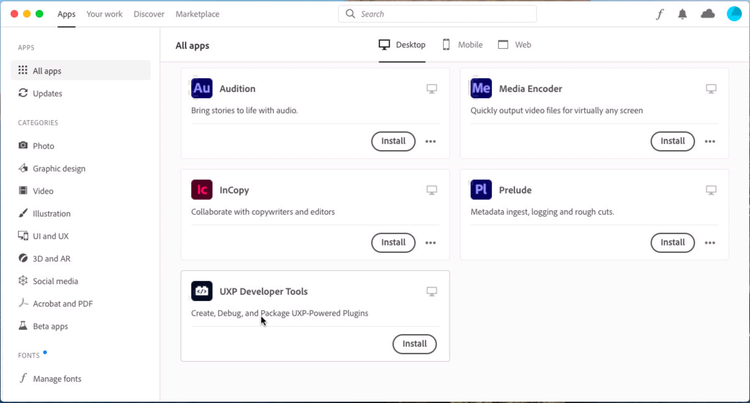Click green fullscreen window button
The height and width of the screenshot is (403, 750).
tap(40, 14)
